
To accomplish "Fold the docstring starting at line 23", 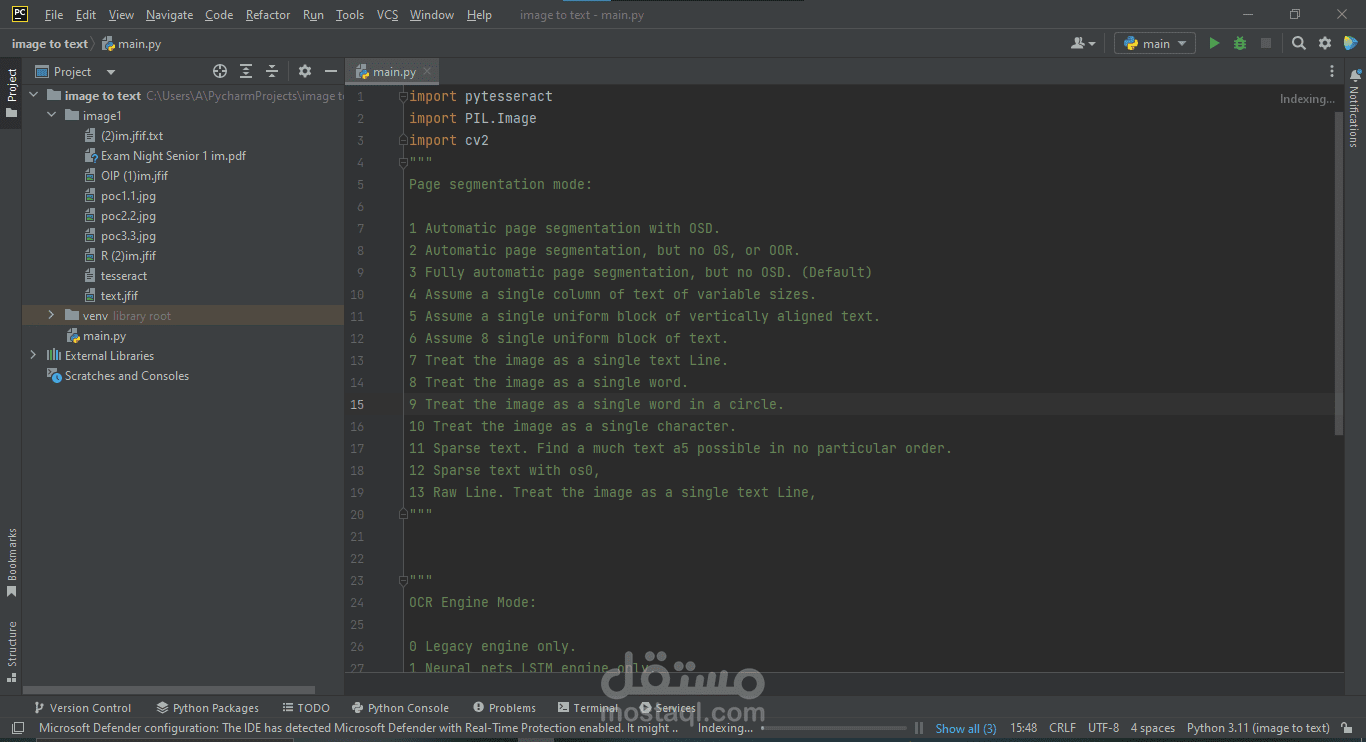I will tap(402, 581).
